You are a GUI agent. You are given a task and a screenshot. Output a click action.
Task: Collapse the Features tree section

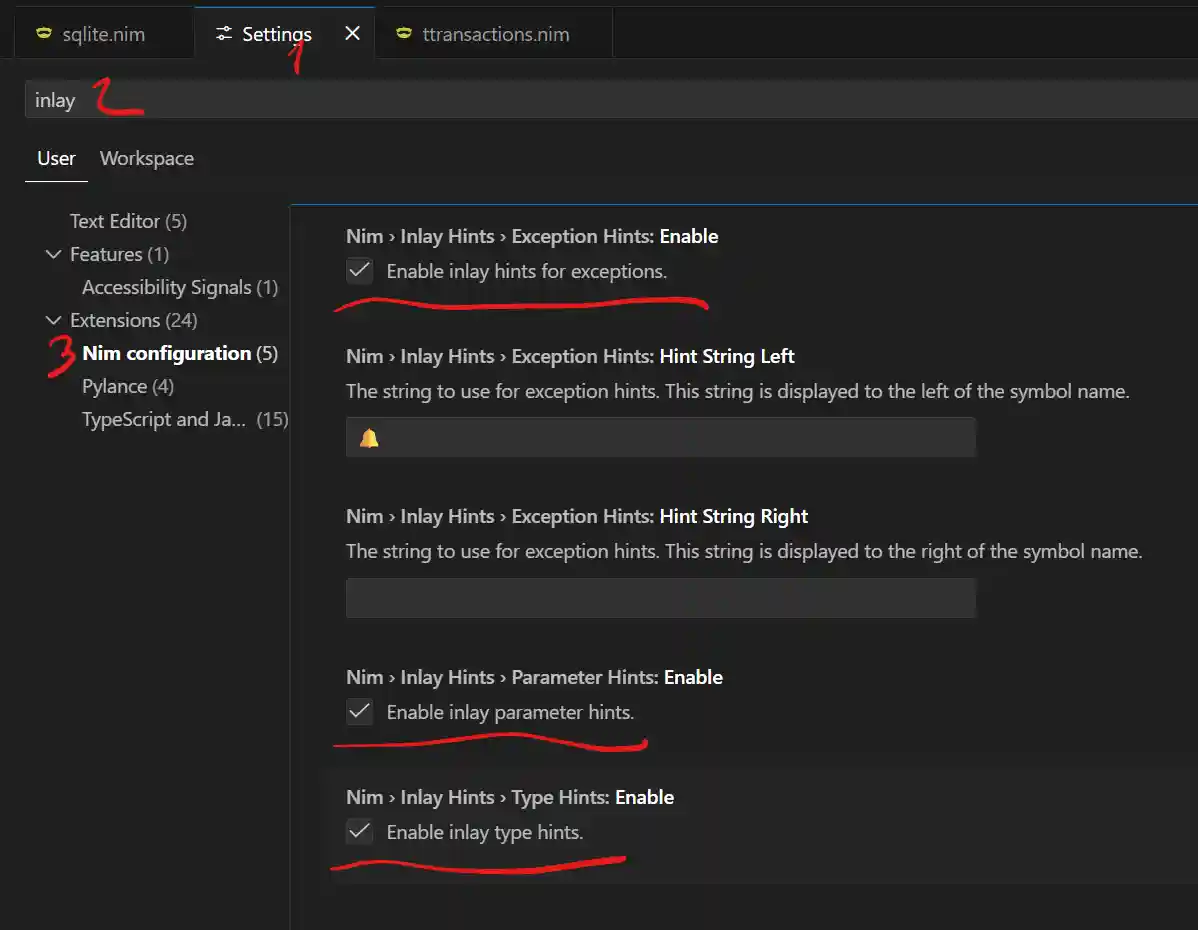click(x=54, y=254)
